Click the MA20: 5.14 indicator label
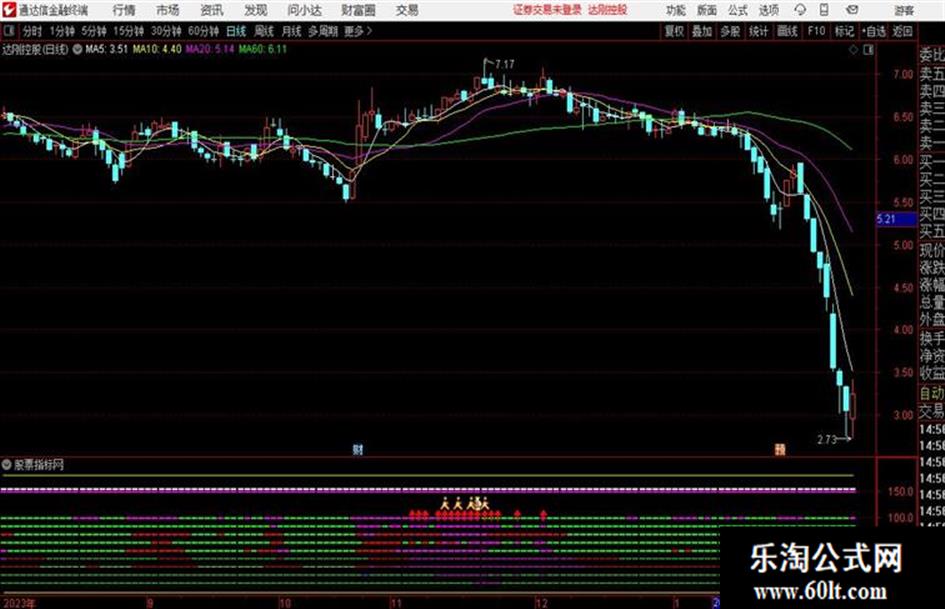945x609 pixels. [x=210, y=49]
